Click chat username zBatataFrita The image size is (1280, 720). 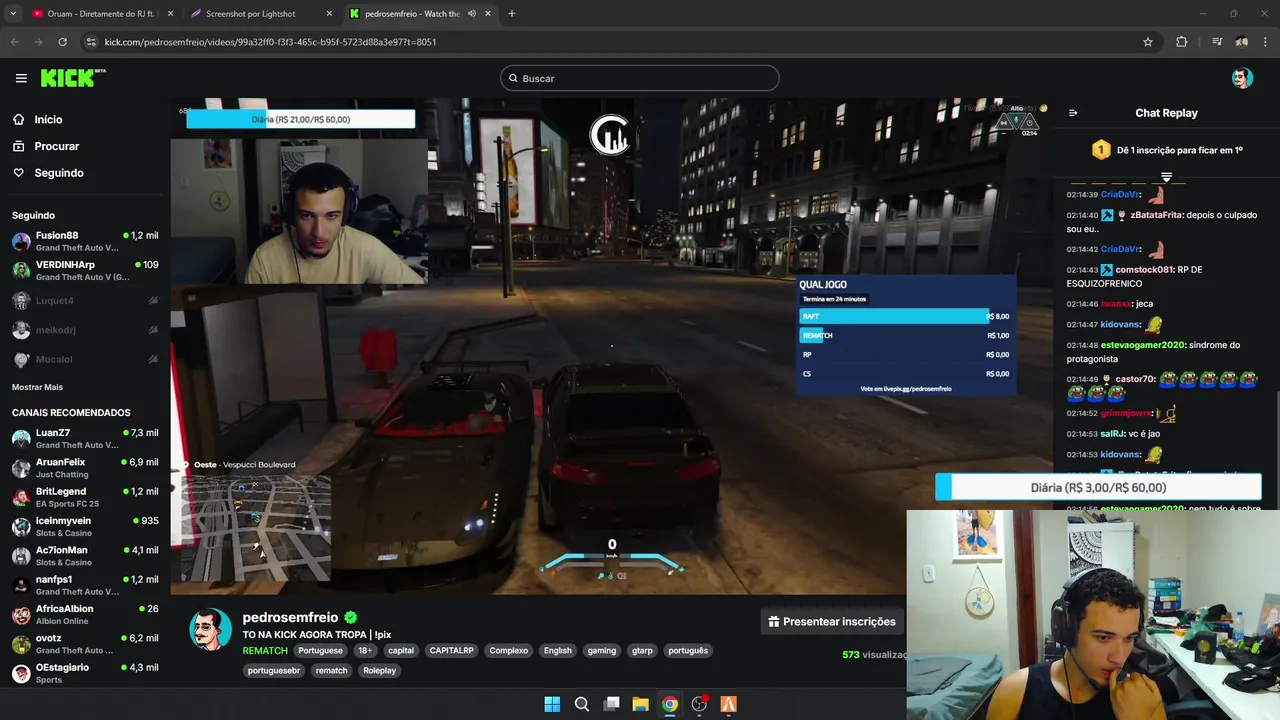tap(1157, 215)
